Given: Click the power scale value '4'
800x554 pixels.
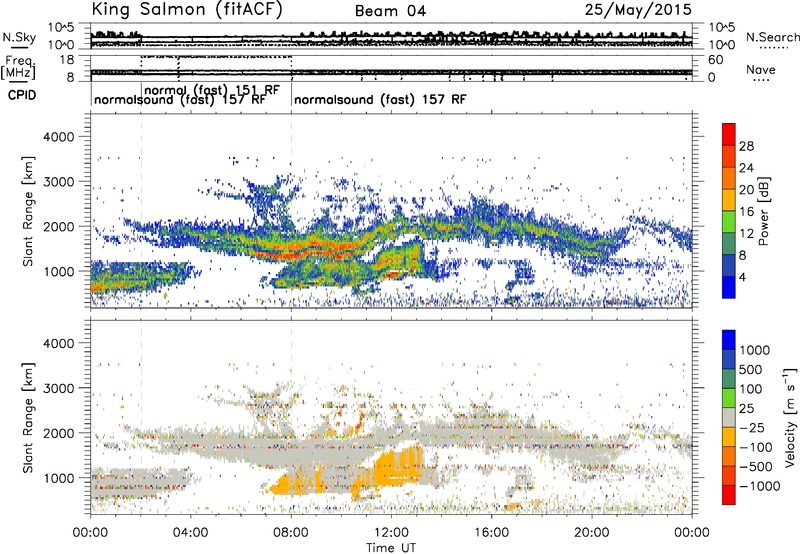Looking at the screenshot, I should coord(743,277).
